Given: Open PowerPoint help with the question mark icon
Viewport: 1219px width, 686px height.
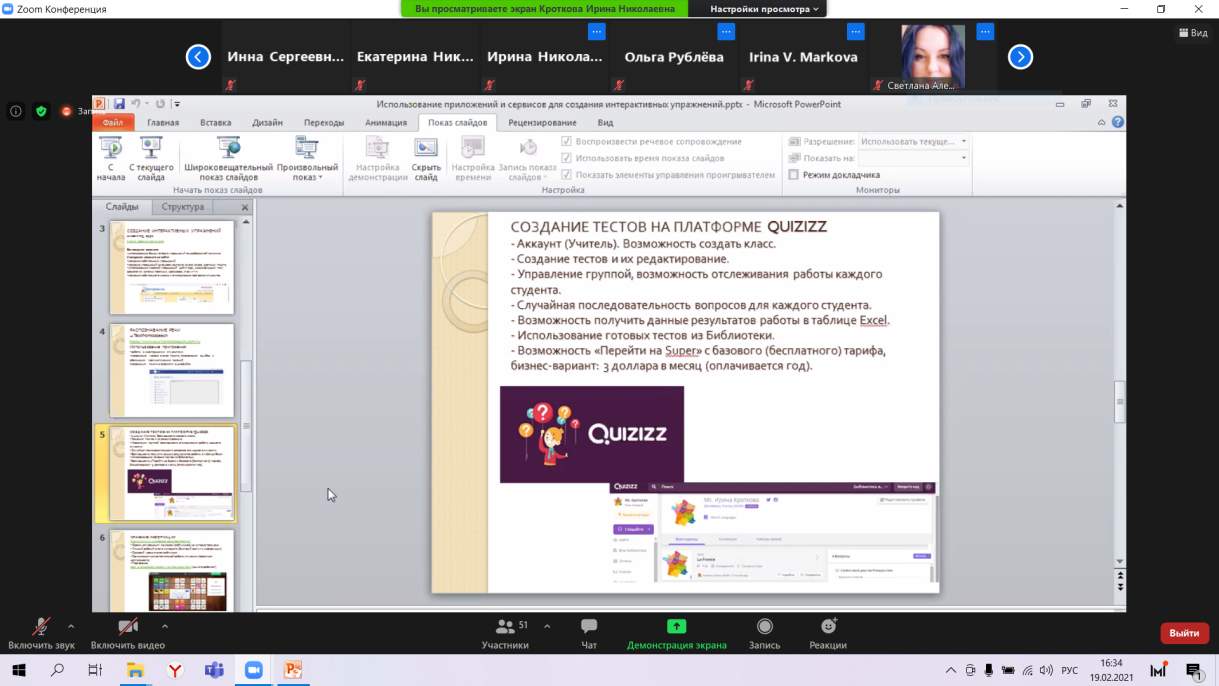Looking at the screenshot, I should point(1118,122).
